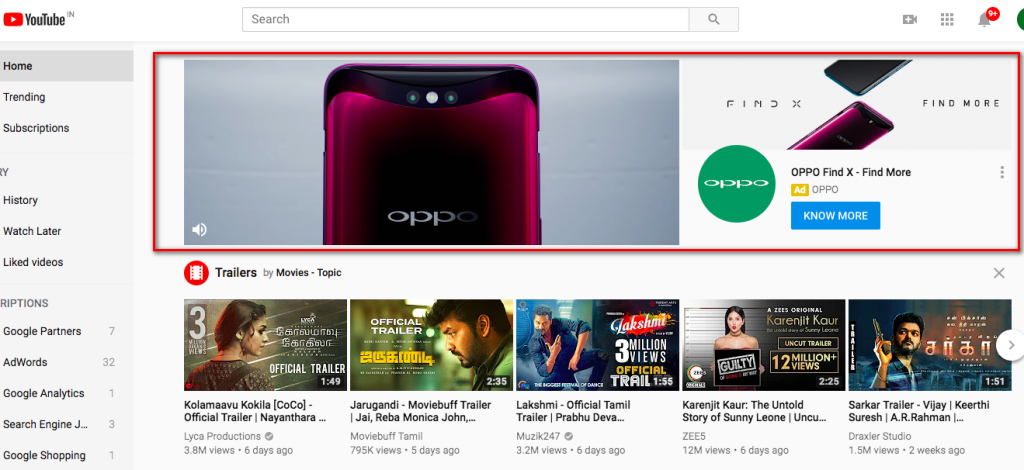Open the green account avatar
The image size is (1024, 470).
pos(1018,20)
